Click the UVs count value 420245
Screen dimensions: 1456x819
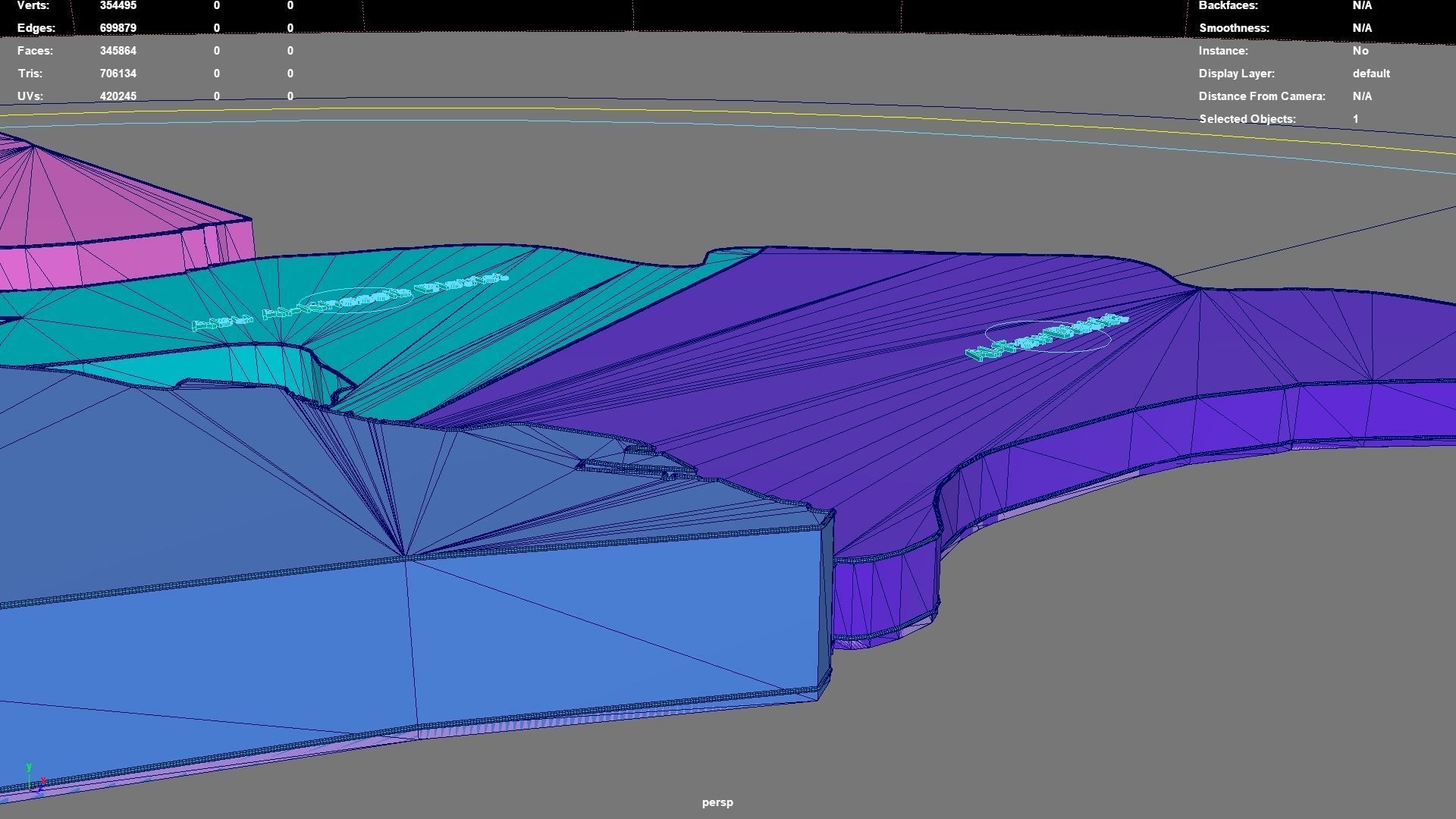point(118,96)
